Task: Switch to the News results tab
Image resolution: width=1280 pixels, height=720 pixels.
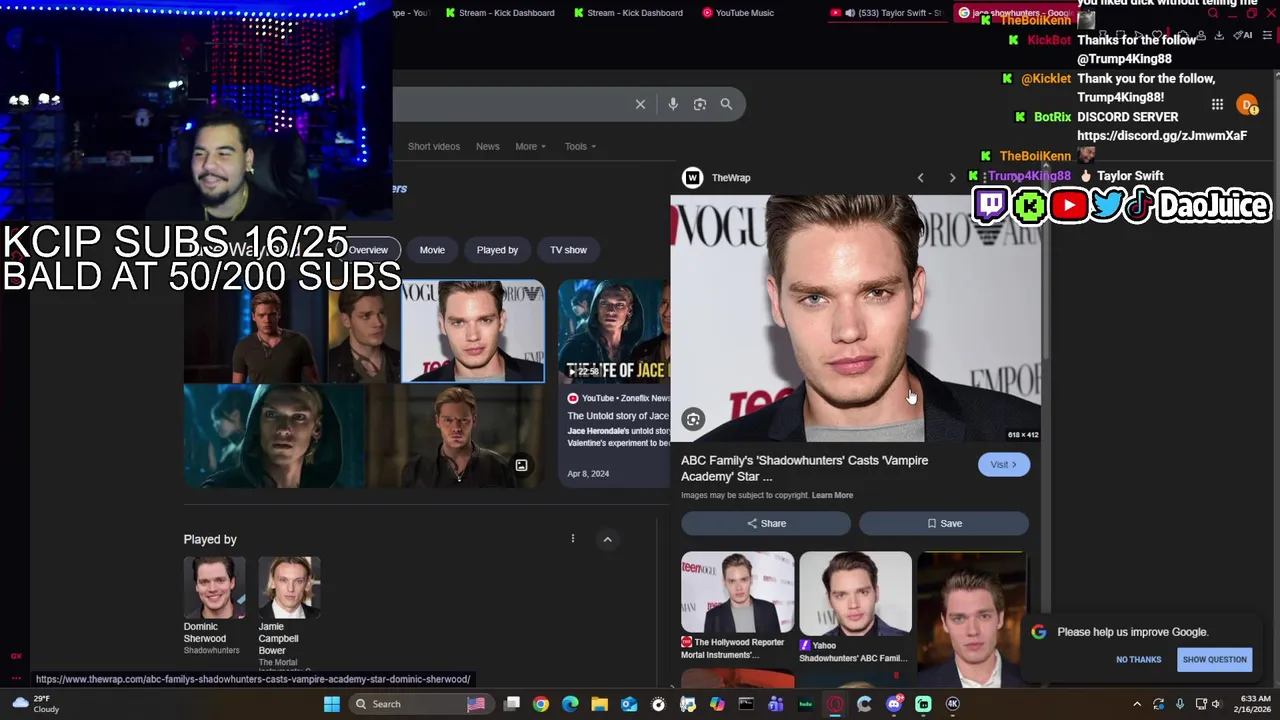Action: (x=487, y=146)
